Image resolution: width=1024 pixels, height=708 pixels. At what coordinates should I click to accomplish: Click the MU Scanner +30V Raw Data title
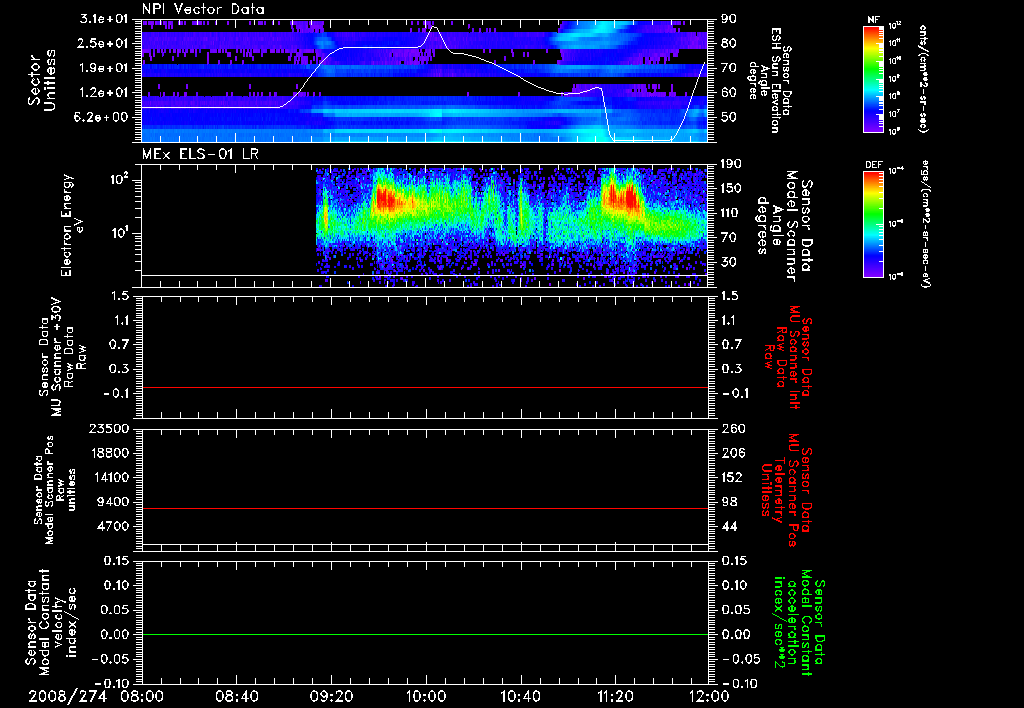click(x=62, y=357)
